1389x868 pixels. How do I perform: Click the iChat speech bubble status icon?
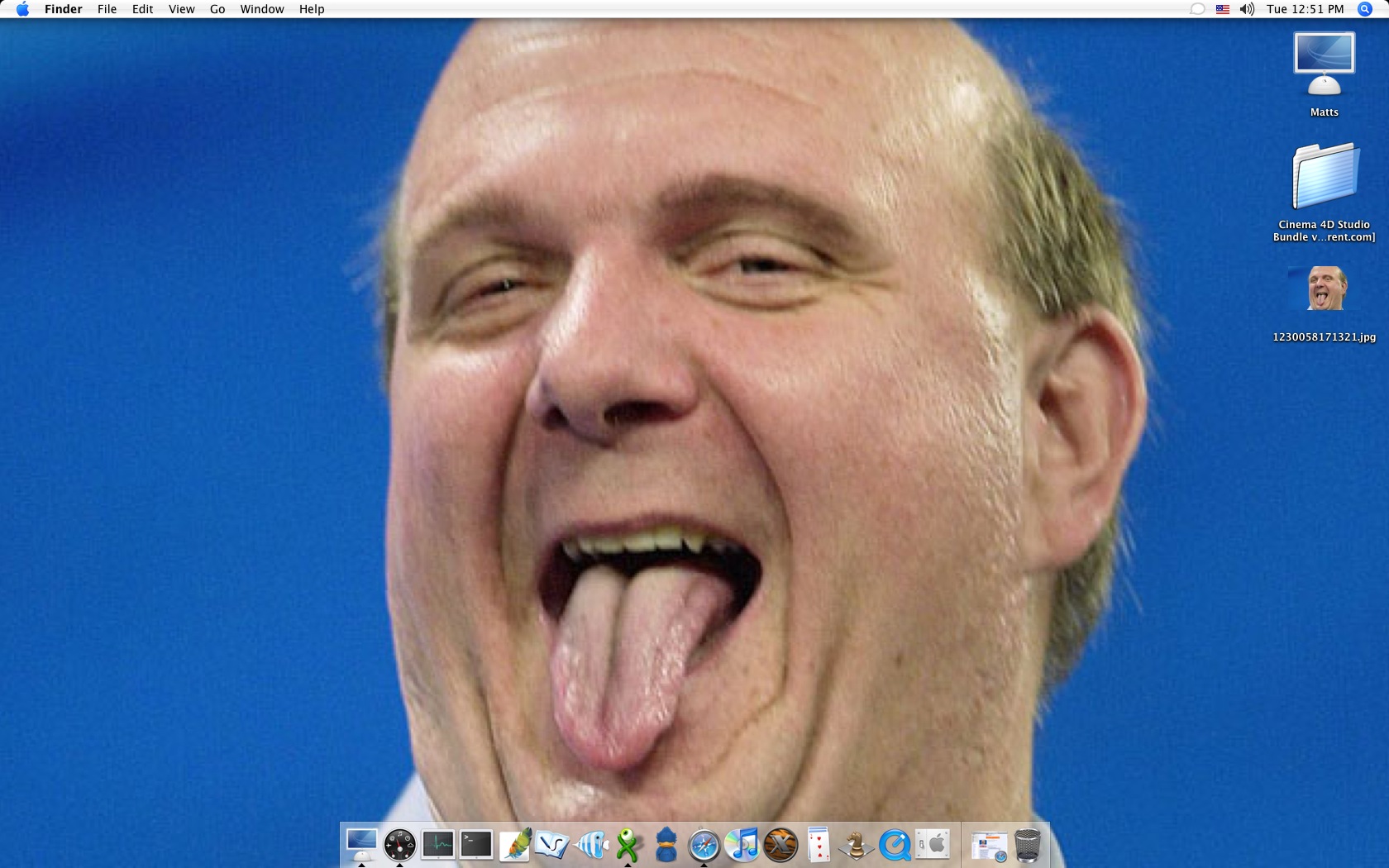(1197, 9)
